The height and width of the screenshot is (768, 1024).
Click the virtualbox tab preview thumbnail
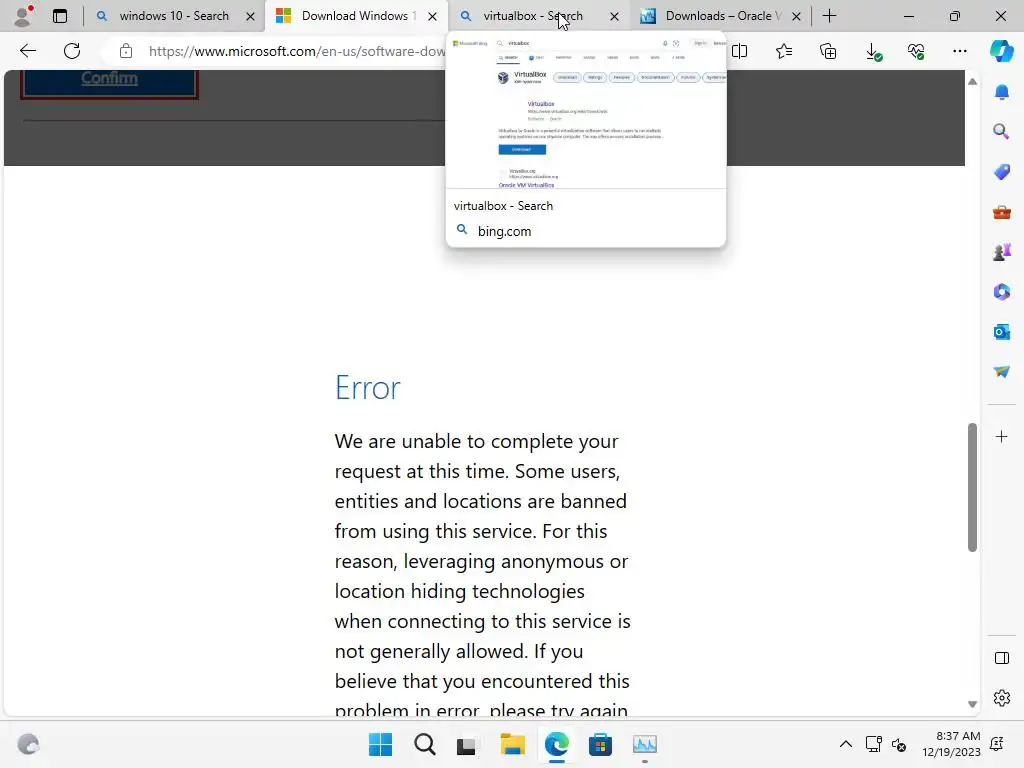586,112
